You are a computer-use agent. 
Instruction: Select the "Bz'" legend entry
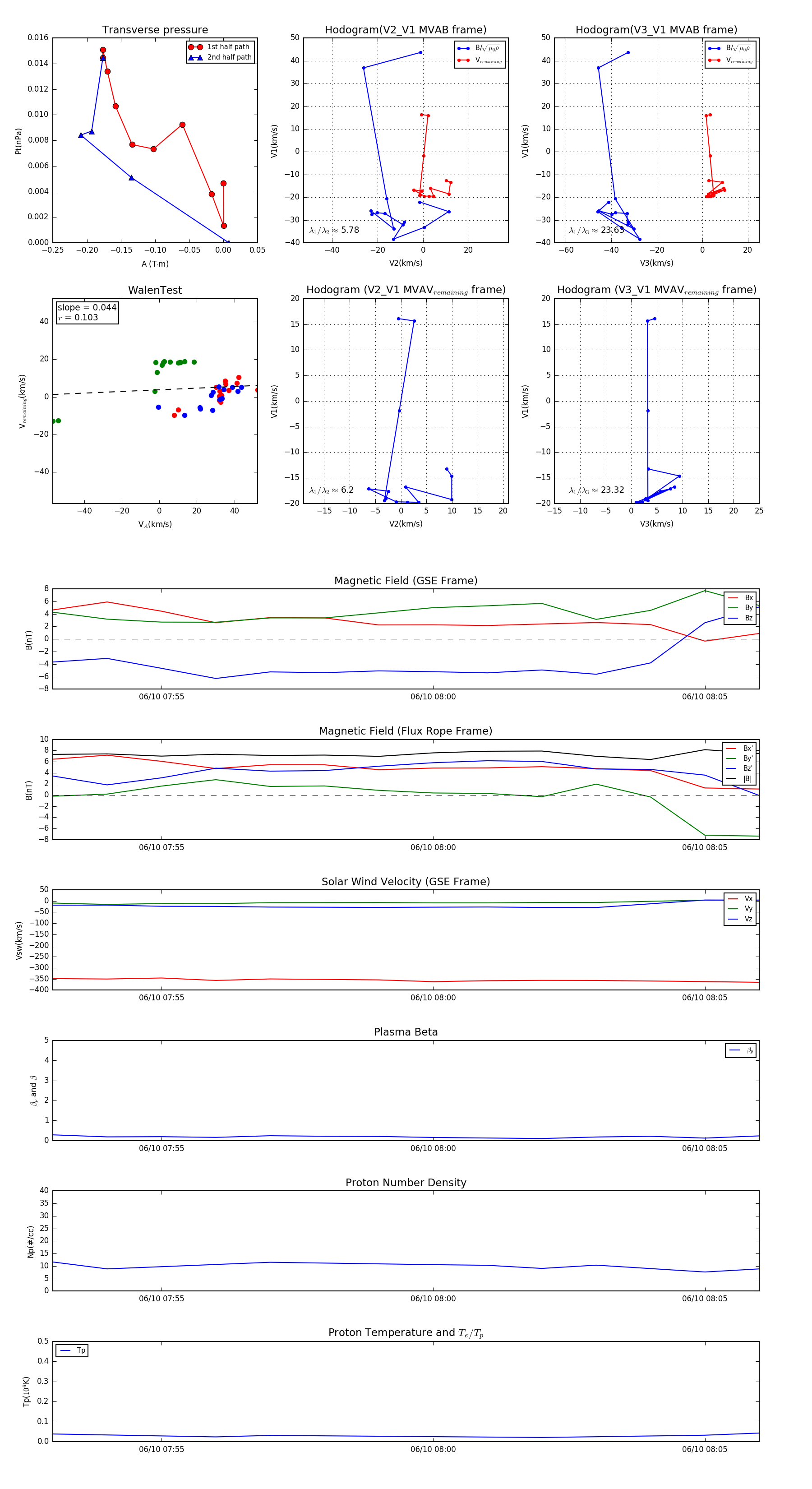(x=739, y=768)
